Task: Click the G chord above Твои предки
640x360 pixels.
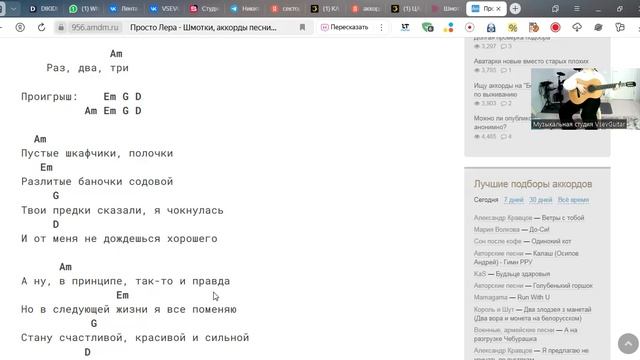Action: pos(56,196)
